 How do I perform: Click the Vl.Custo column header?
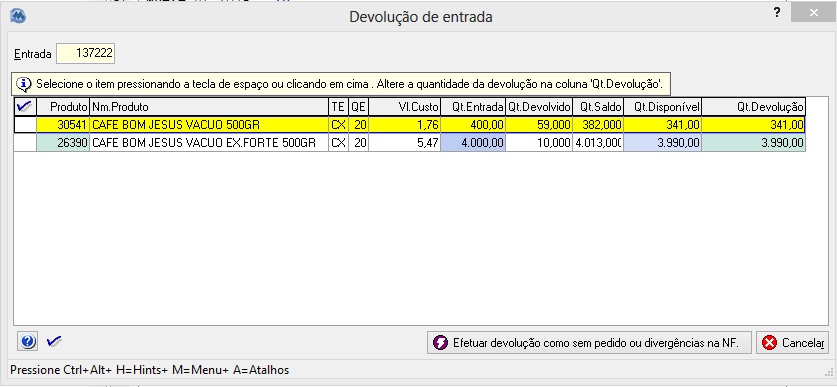pos(405,107)
